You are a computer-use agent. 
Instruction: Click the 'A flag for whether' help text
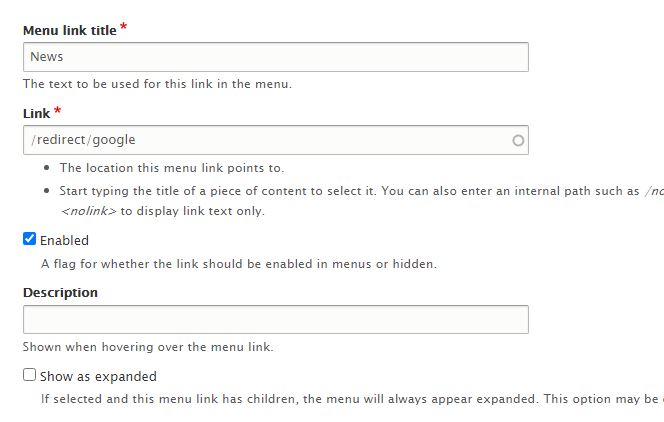point(238,265)
